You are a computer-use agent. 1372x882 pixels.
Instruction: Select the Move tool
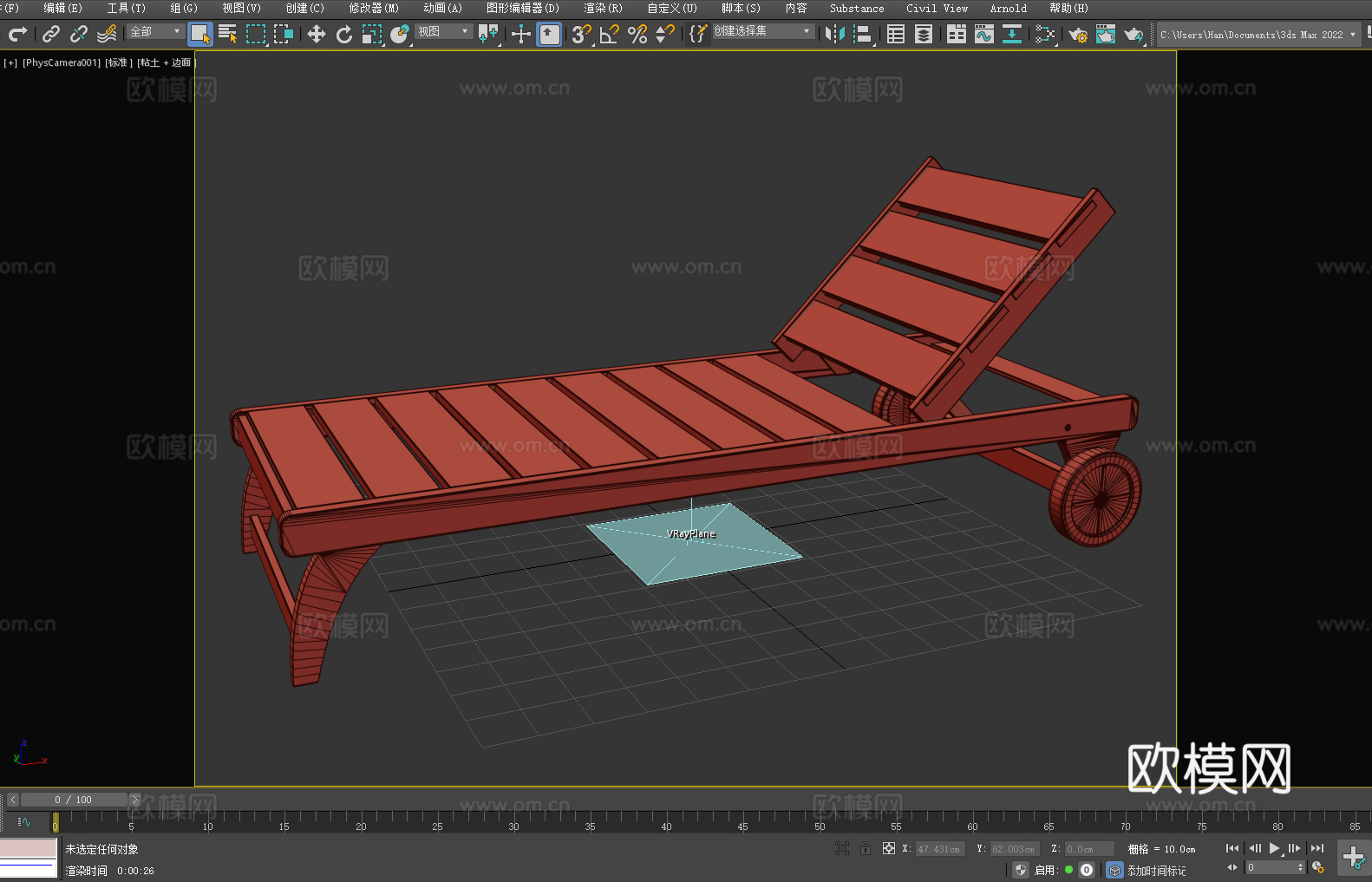(x=316, y=34)
